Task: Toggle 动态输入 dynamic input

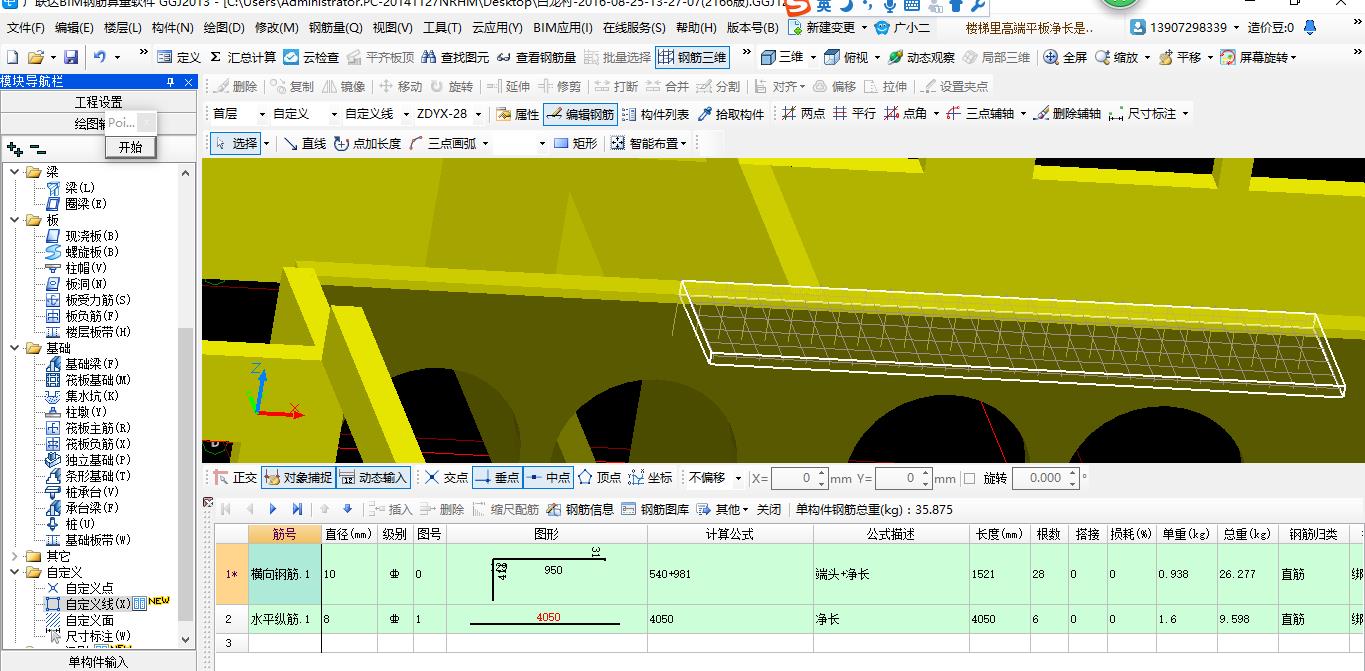Action: (x=373, y=478)
